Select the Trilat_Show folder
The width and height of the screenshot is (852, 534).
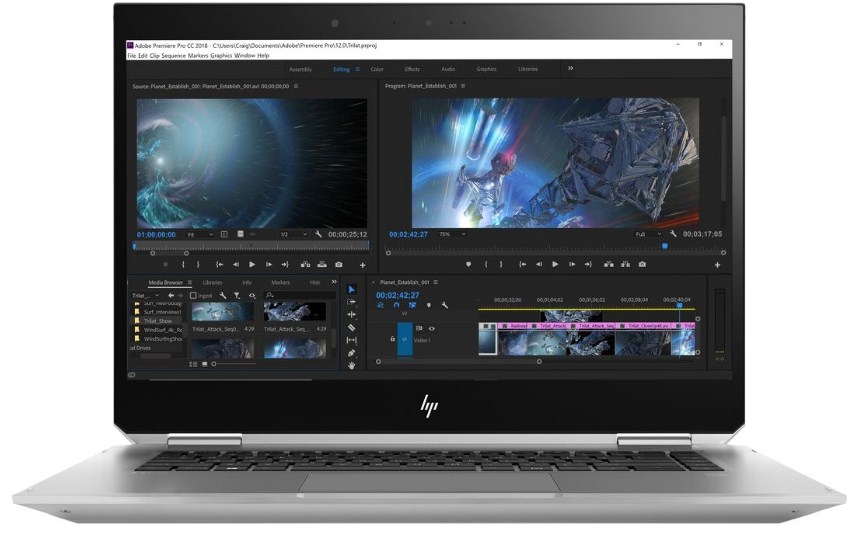[x=157, y=321]
